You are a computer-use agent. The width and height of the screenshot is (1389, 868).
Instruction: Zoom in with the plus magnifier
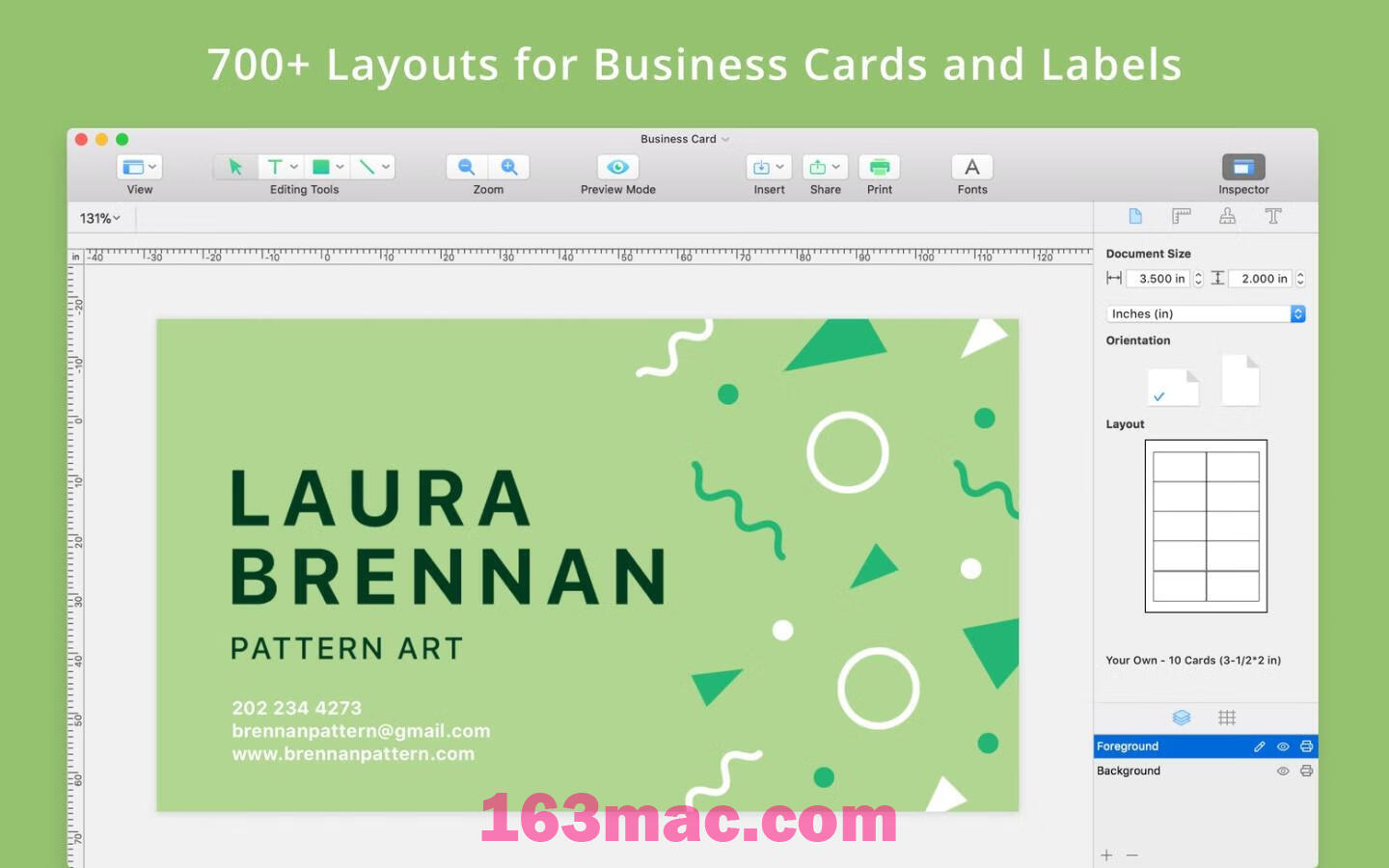click(x=509, y=167)
